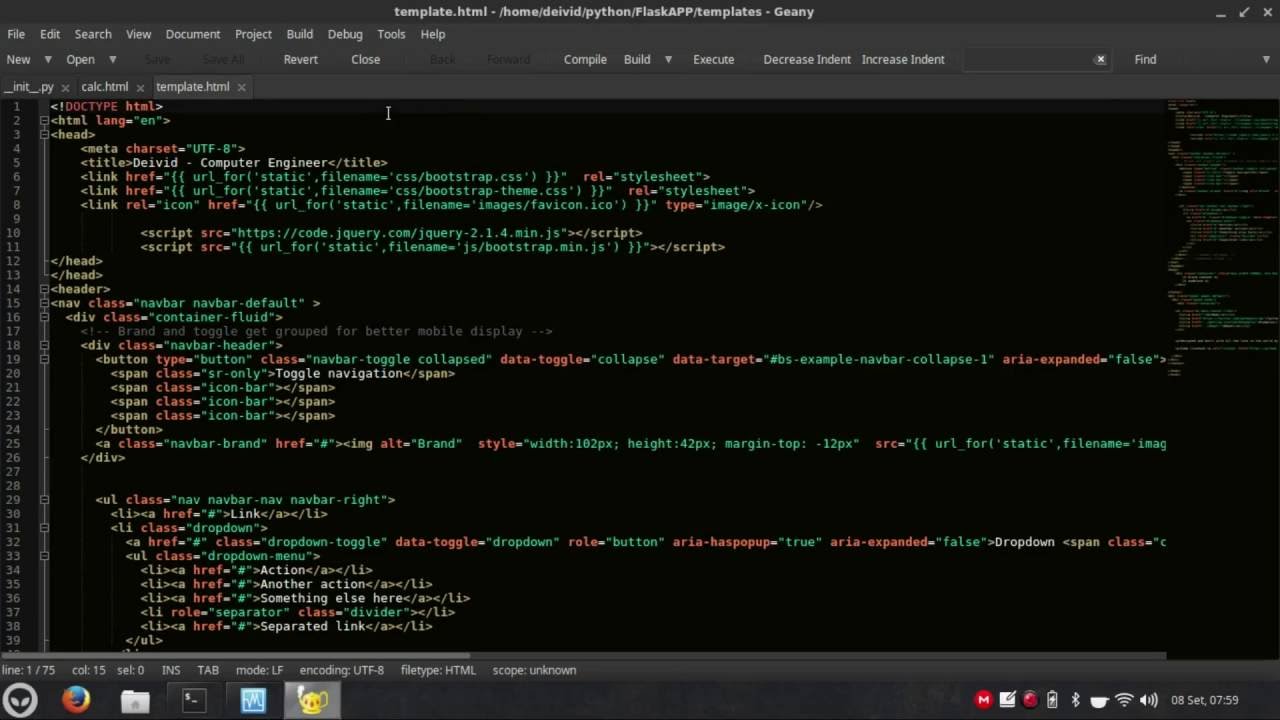Viewport: 1280px width, 720px height.
Task: Select the template.html tab
Action: click(193, 87)
